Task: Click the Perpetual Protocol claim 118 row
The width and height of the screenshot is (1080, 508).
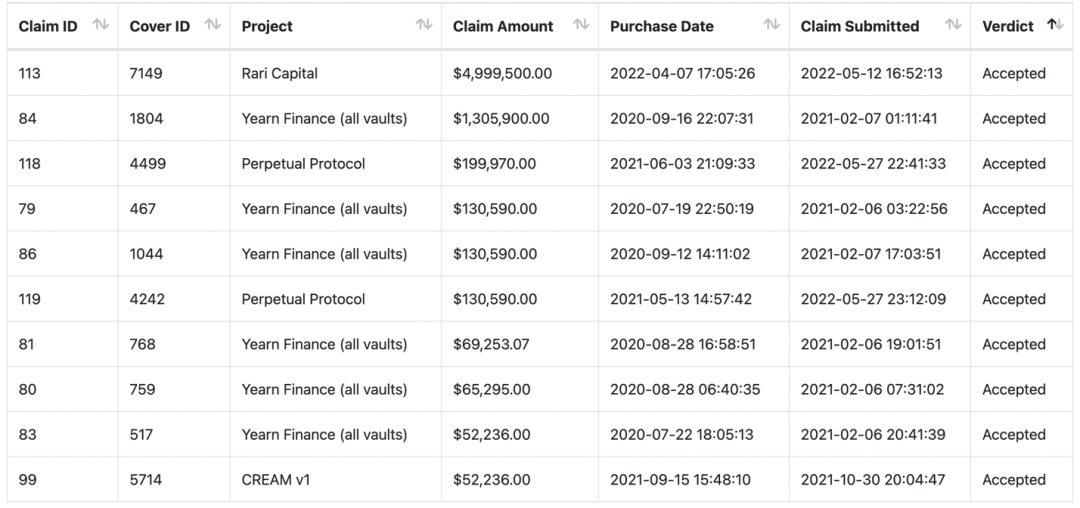Action: [x=303, y=164]
